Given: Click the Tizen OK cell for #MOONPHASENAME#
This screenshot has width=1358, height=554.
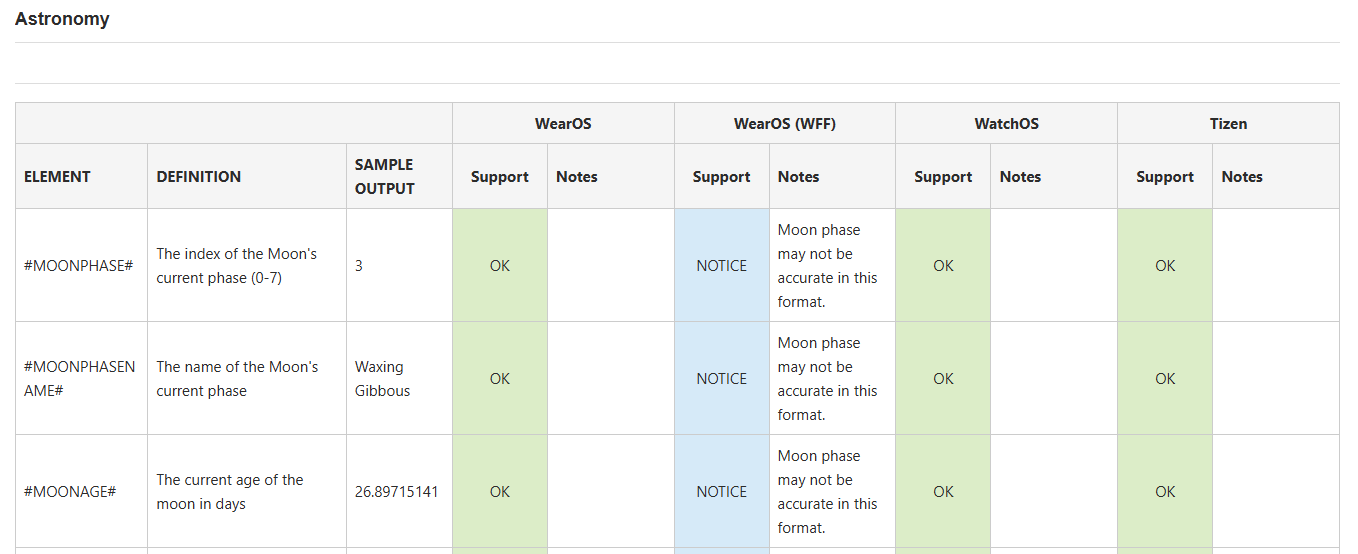Looking at the screenshot, I should click(1165, 378).
